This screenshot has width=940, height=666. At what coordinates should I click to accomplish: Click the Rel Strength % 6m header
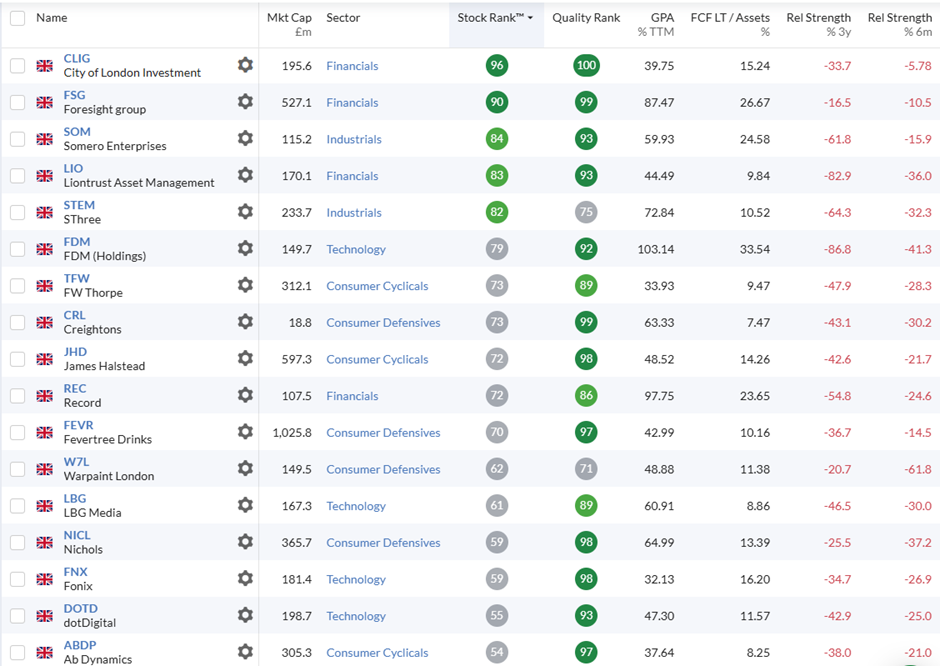[x=900, y=25]
